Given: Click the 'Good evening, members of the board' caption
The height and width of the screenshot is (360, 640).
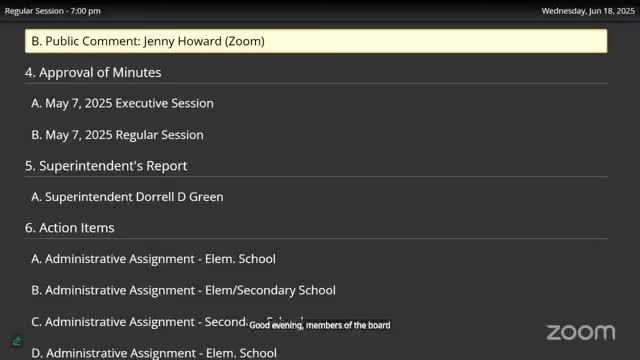Looking at the screenshot, I should [320, 325].
